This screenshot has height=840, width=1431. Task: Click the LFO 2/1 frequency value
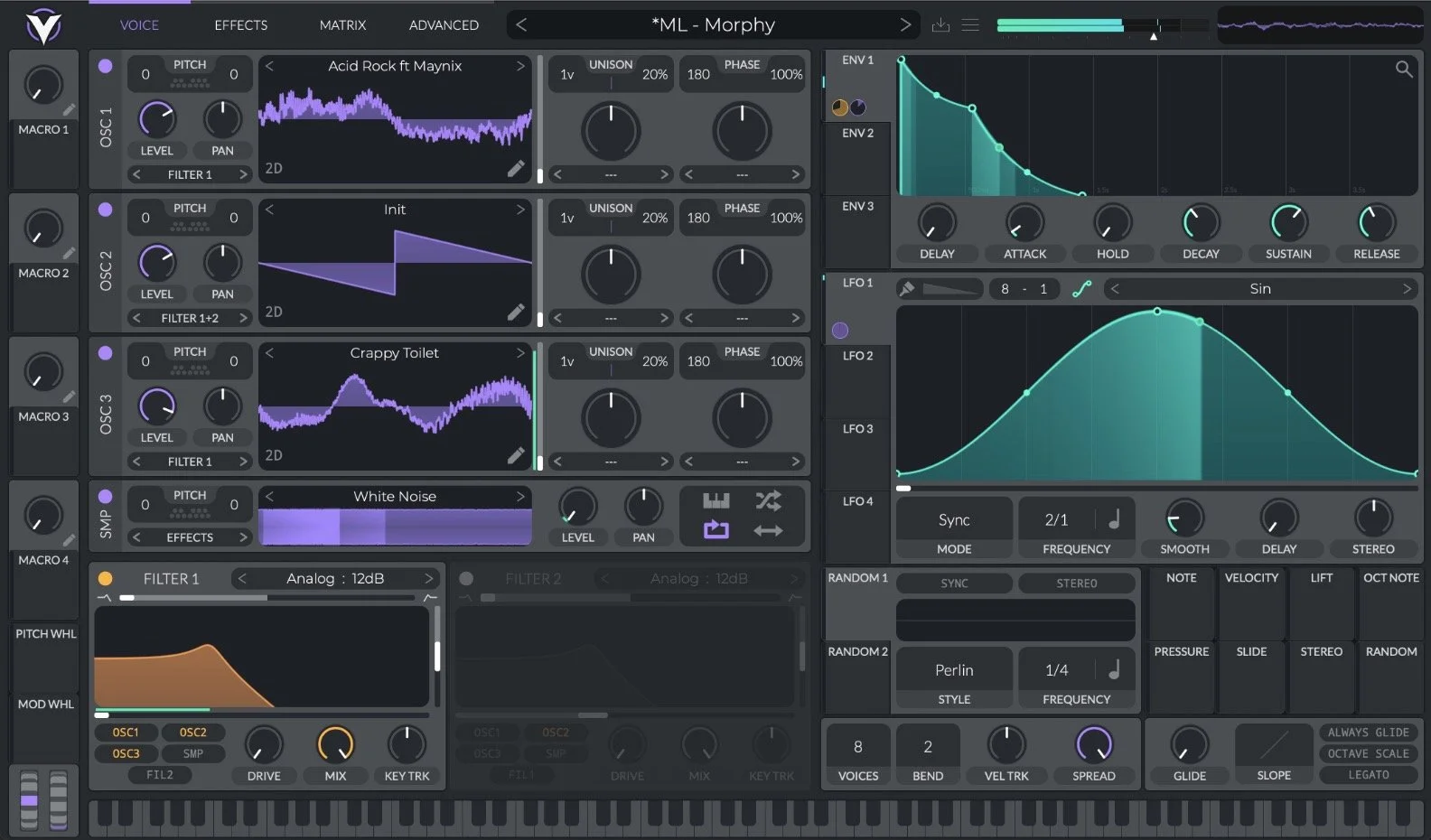point(1056,520)
